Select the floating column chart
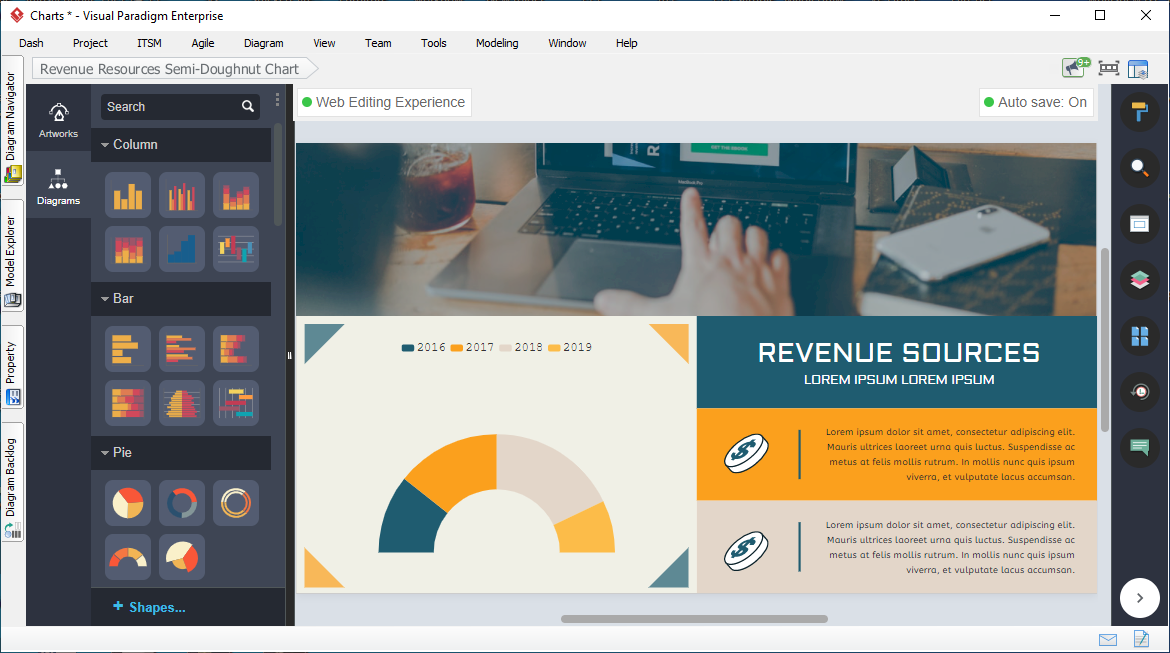Viewport: 1170px width, 653px height. tap(236, 249)
